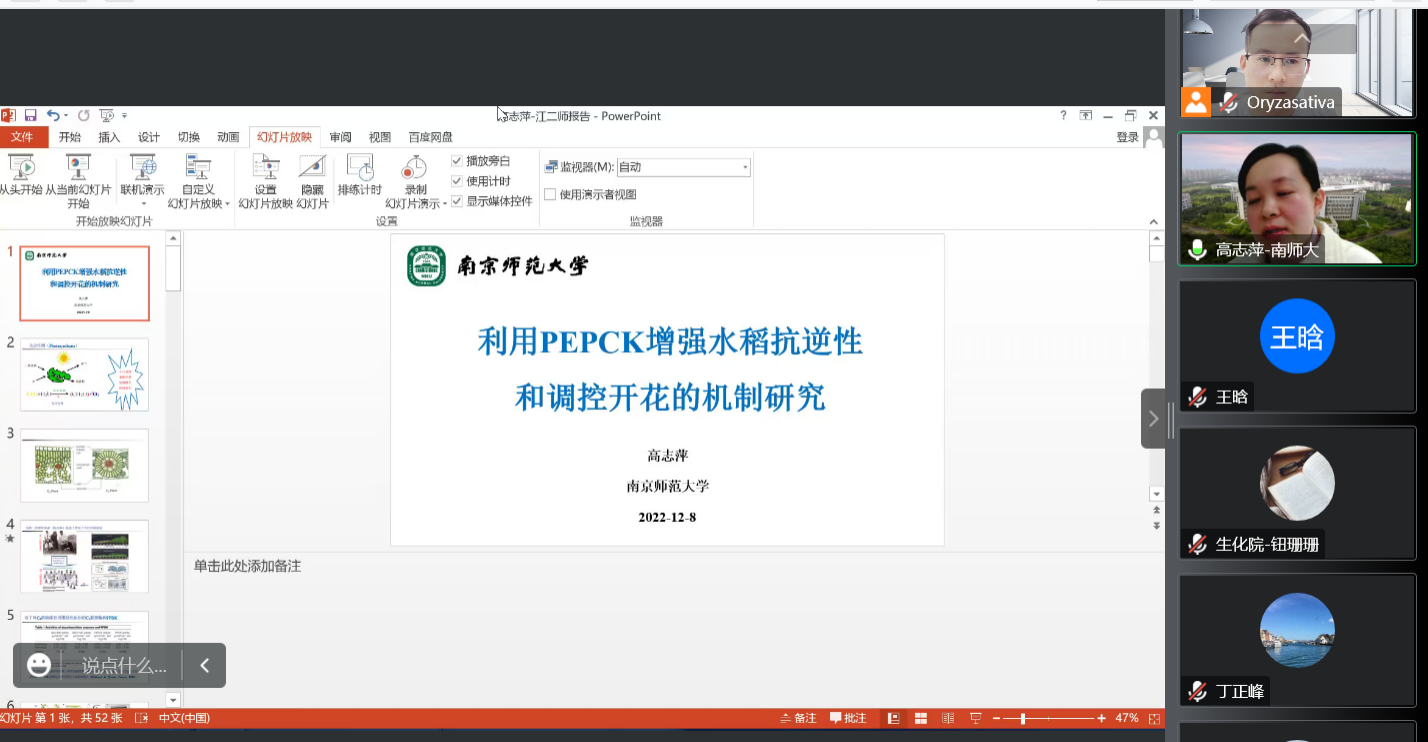1428x742 pixels.
Task: Switch to Slide Sorter view in status bar
Action: [x=921, y=718]
